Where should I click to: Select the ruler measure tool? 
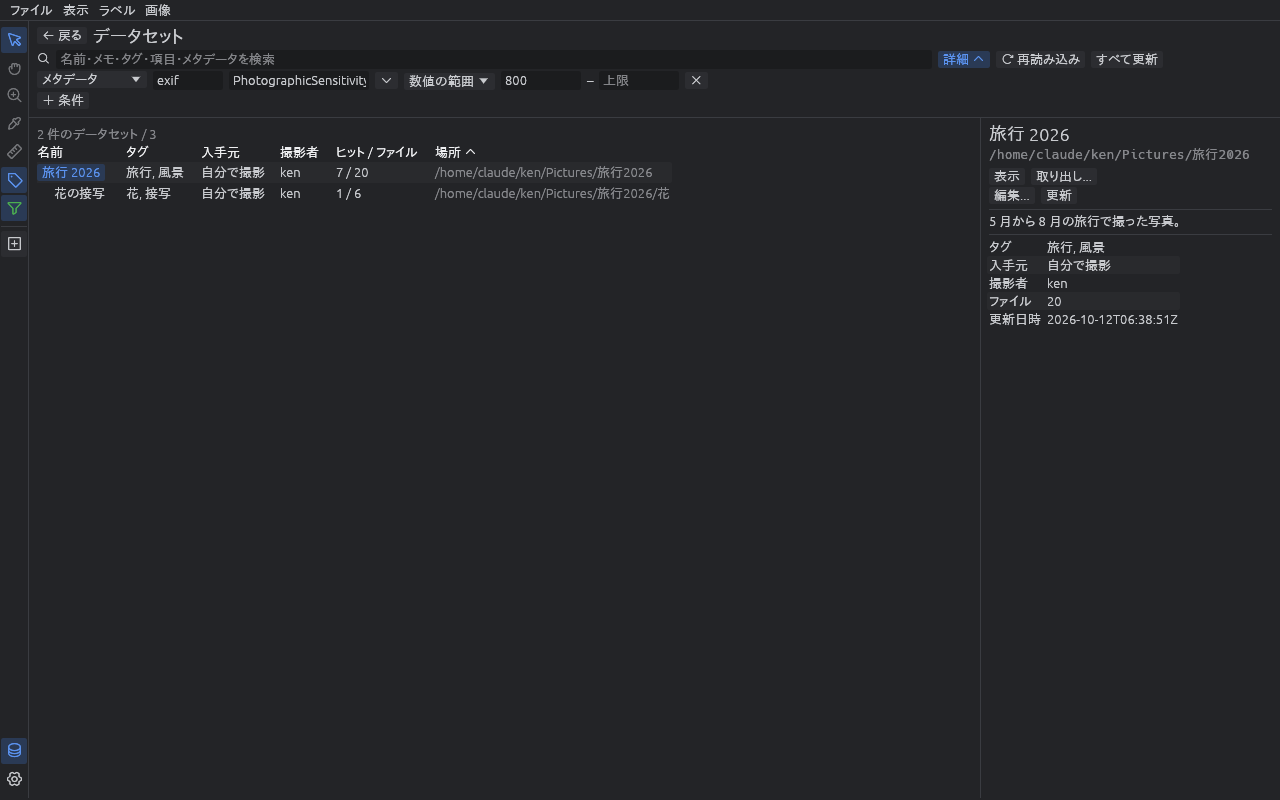pyautogui.click(x=14, y=152)
